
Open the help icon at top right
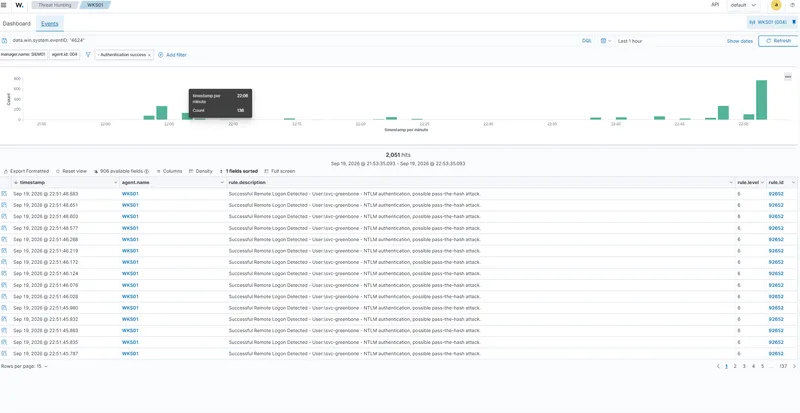(x=792, y=5)
